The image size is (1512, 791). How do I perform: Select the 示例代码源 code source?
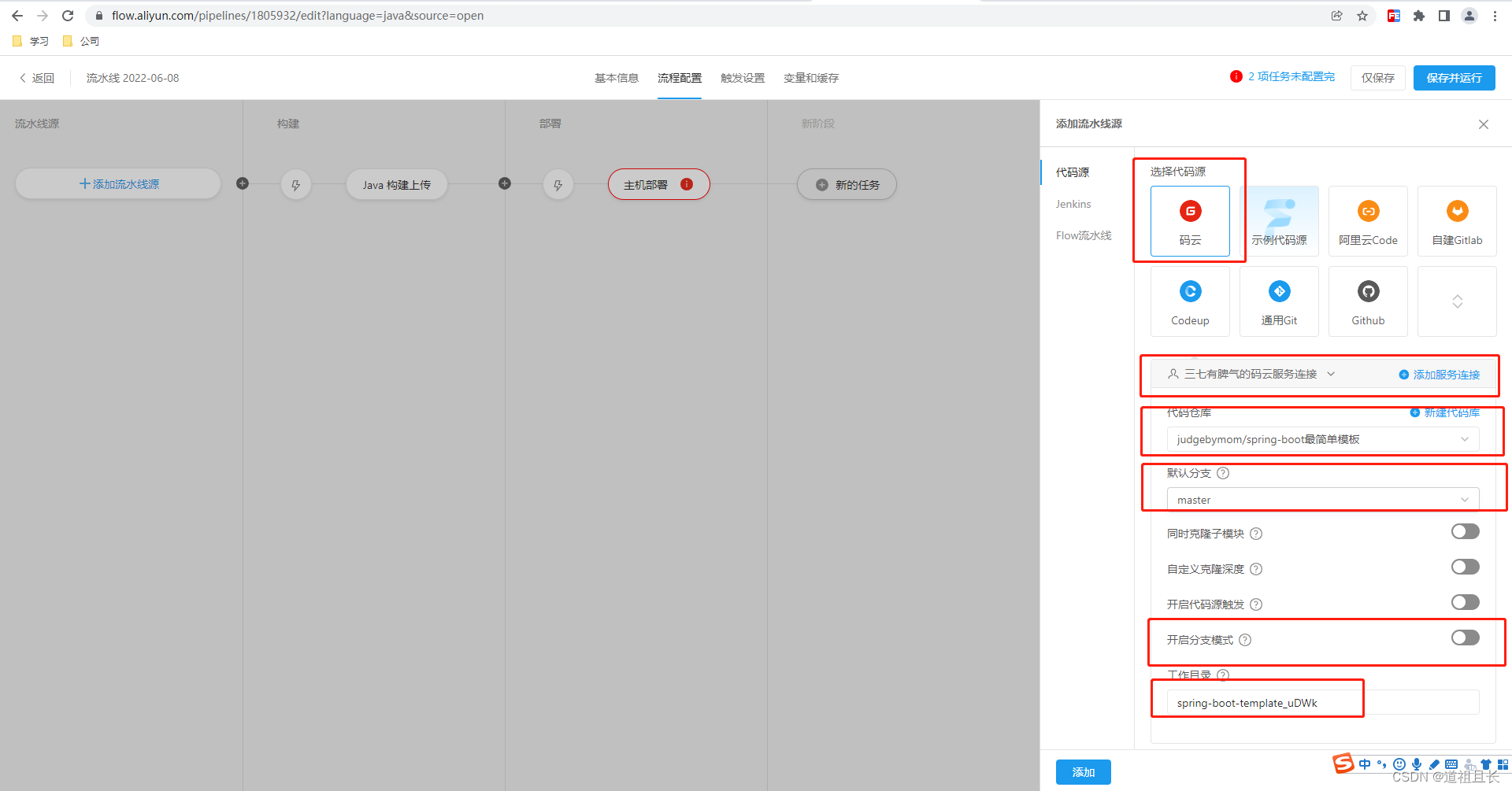coord(1279,221)
